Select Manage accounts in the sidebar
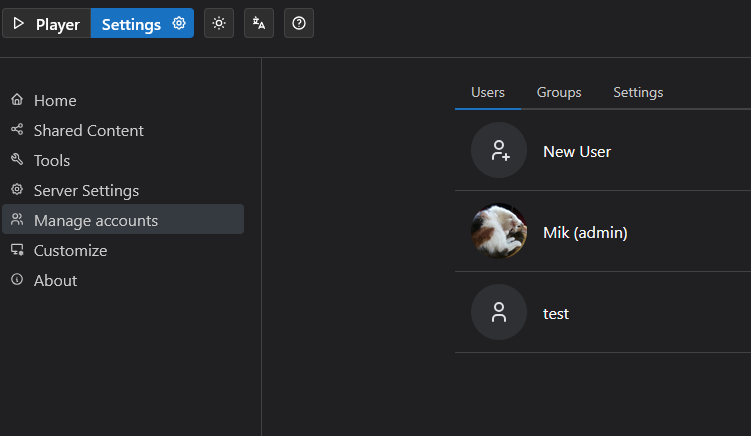Screen dimensions: 751x436 tap(123, 219)
